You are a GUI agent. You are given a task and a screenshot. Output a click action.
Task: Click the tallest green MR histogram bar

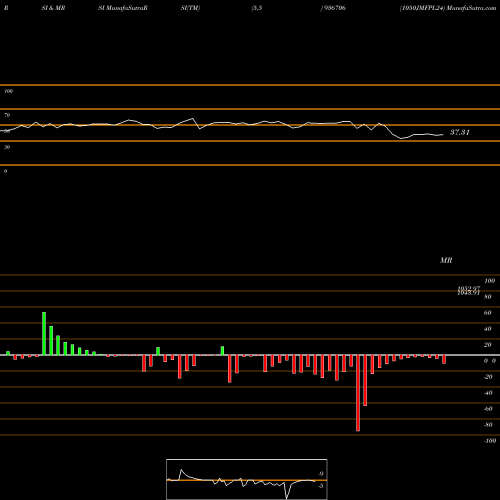tap(44, 334)
